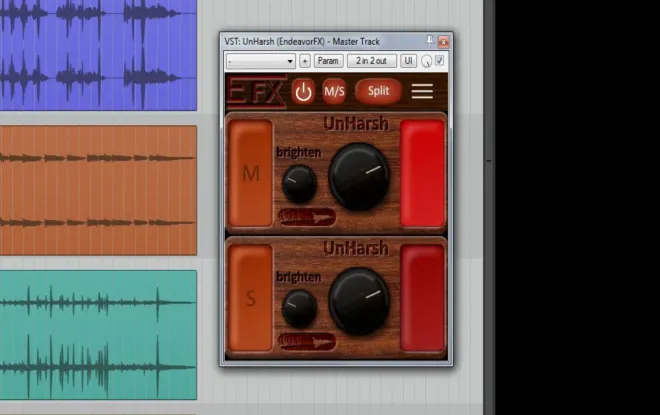Image resolution: width=660 pixels, height=415 pixels.
Task: Click the wet/dry knob in plugin header
Action: 426,61
